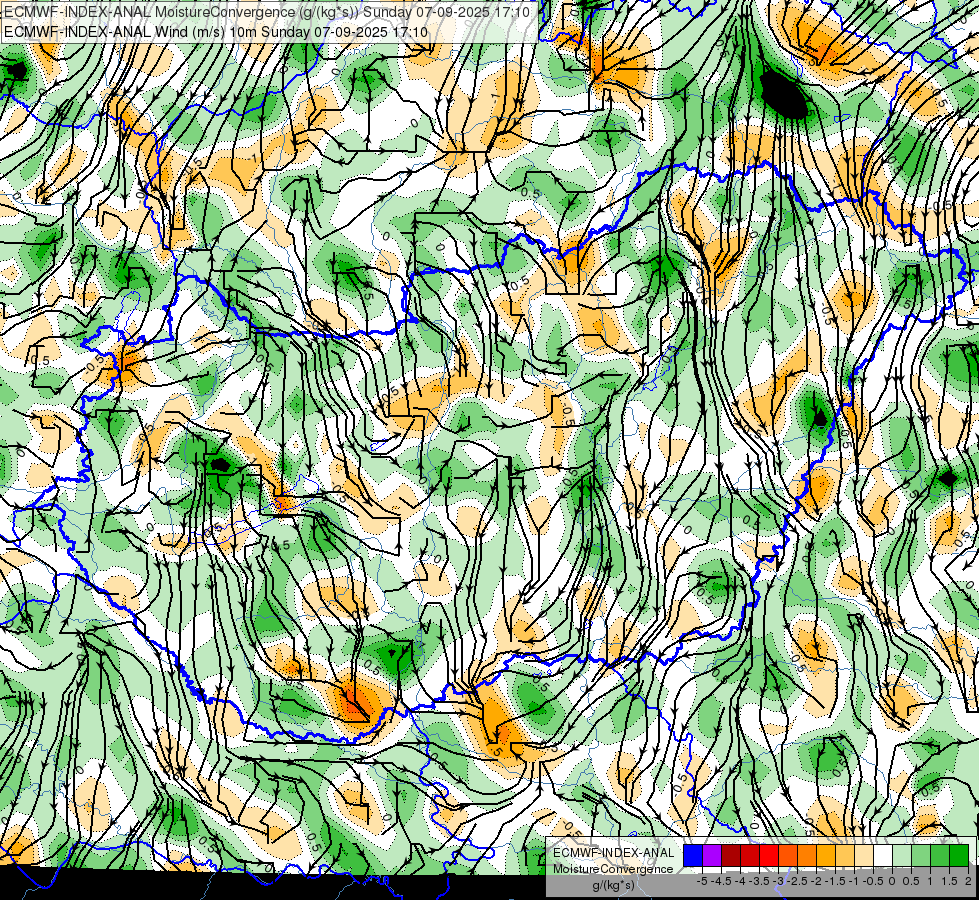Pick legend swatch between -3 and -2.5
This screenshot has width=979, height=900.
[788, 855]
